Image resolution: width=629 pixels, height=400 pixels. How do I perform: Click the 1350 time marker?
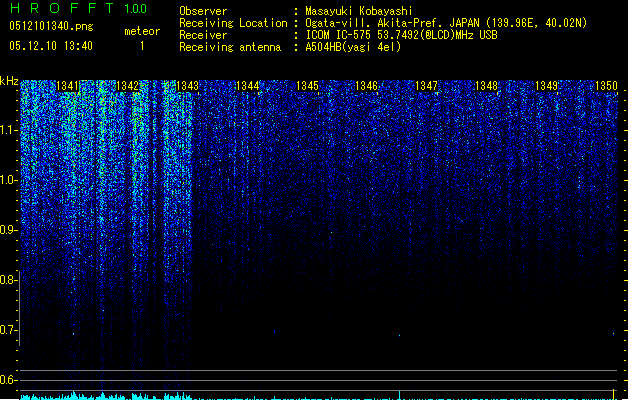(606, 86)
